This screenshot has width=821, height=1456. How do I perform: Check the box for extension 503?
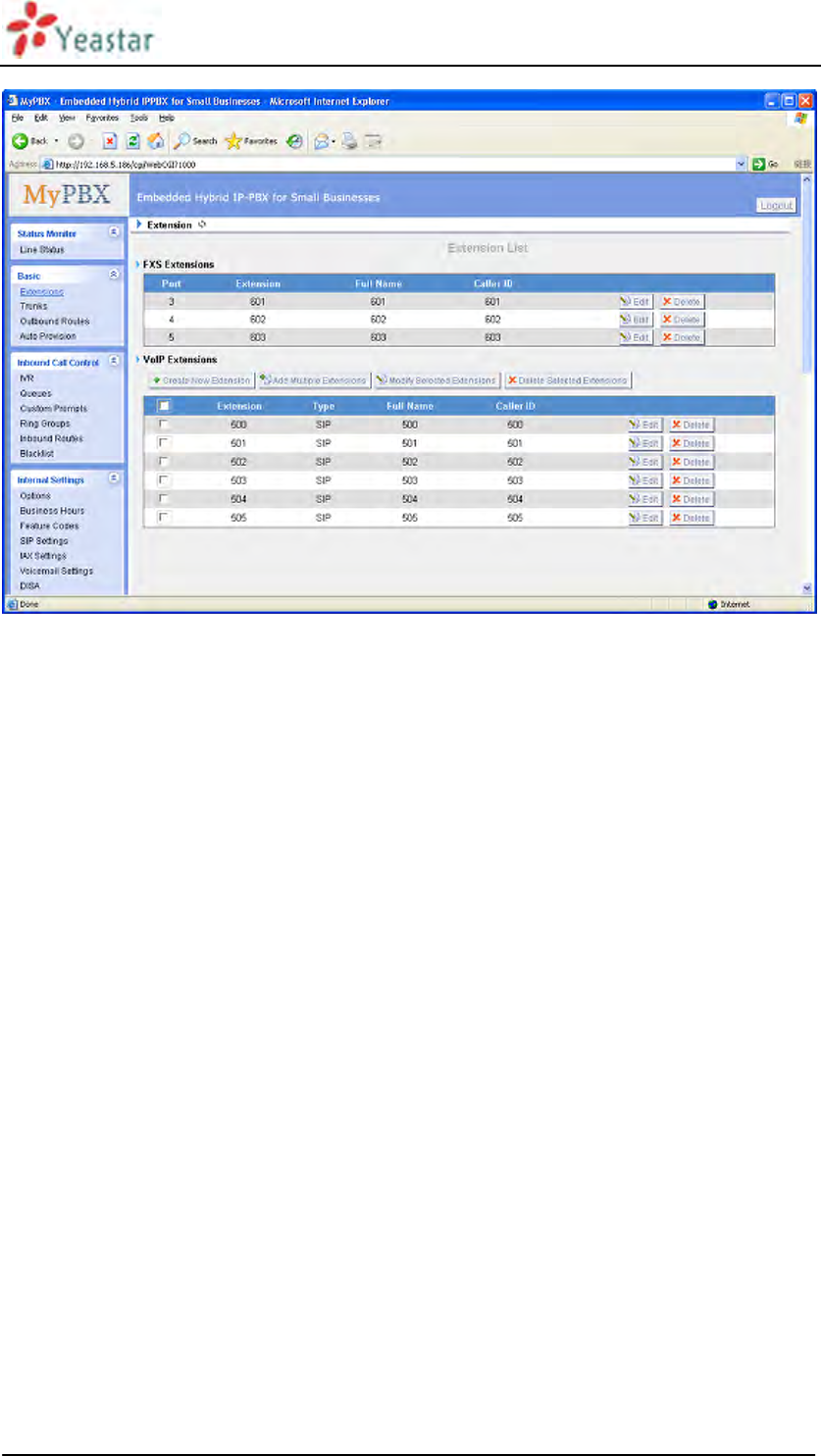(x=165, y=480)
